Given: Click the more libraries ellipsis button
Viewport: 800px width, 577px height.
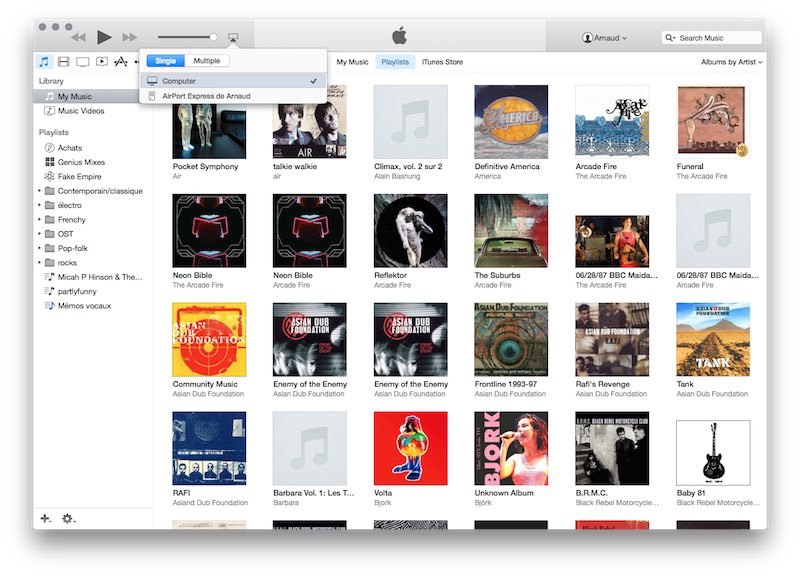Looking at the screenshot, I should (137, 62).
